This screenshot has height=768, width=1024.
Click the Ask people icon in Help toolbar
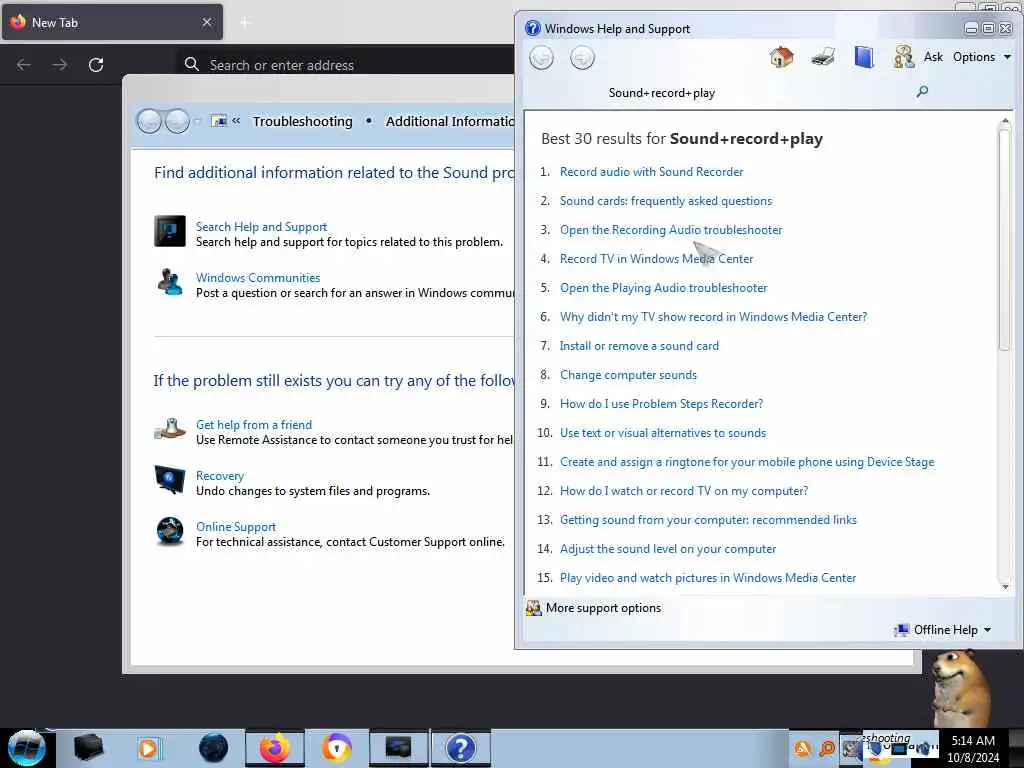(904, 57)
